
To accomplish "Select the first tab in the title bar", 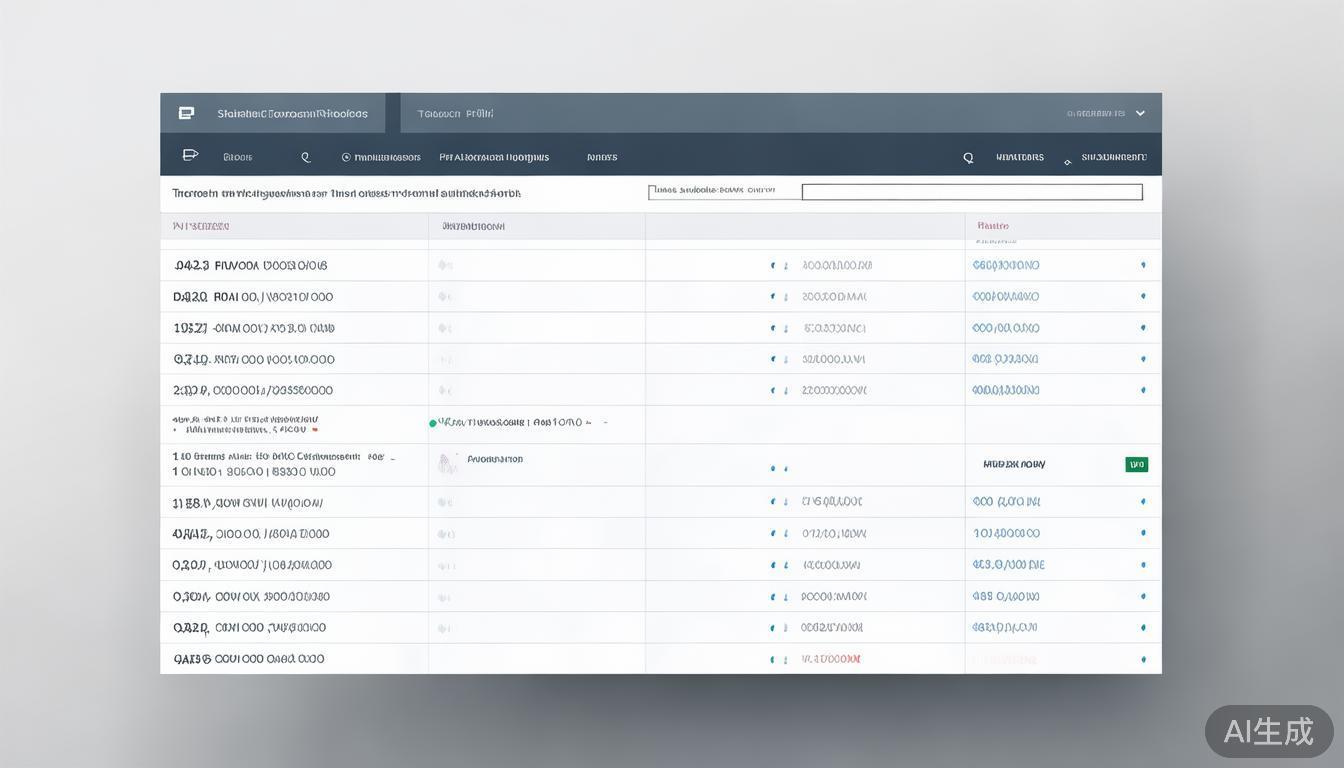I will click(292, 113).
